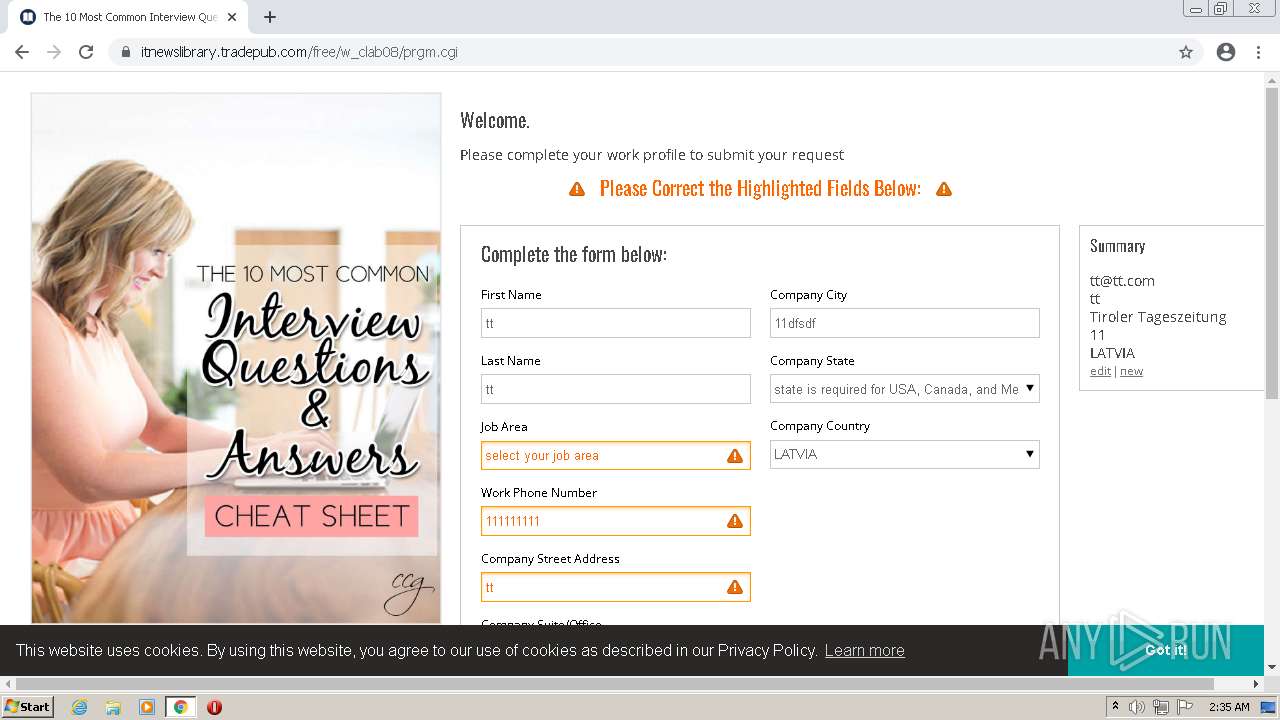The image size is (1280, 720).
Task: Bookmark this page with the star icon
Action: point(1186,52)
